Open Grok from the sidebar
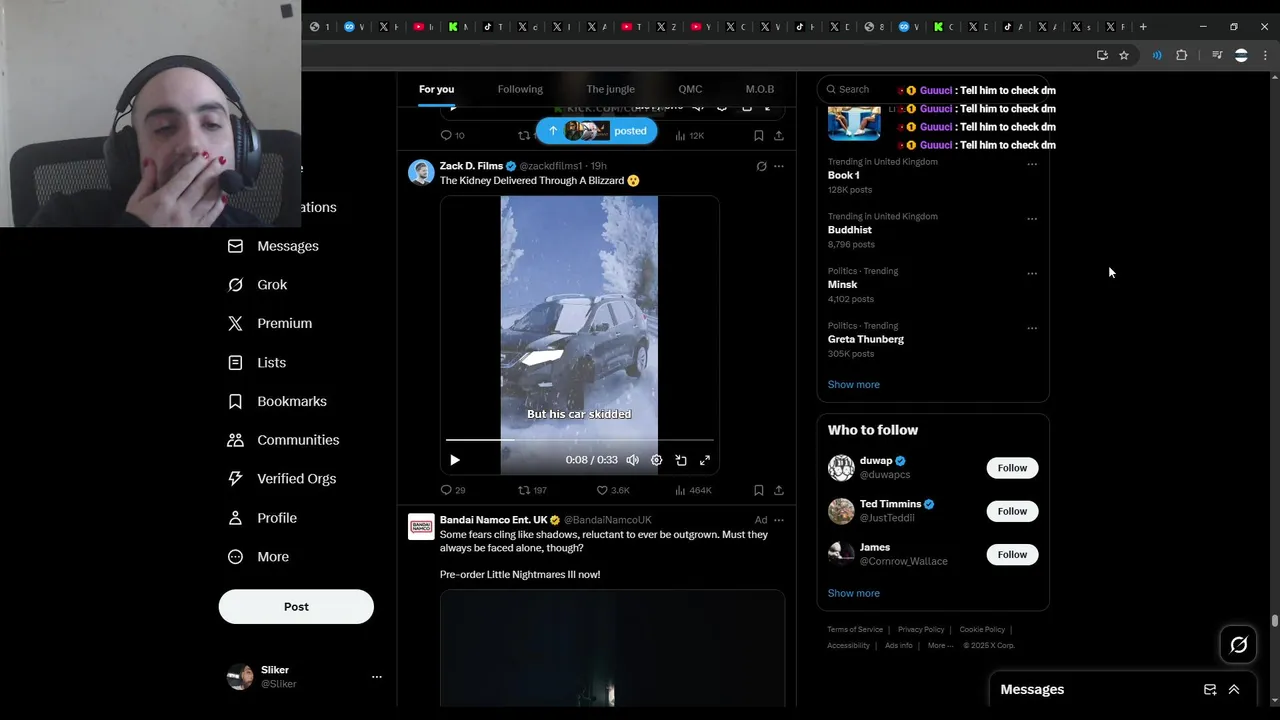The image size is (1280, 720). point(258,285)
